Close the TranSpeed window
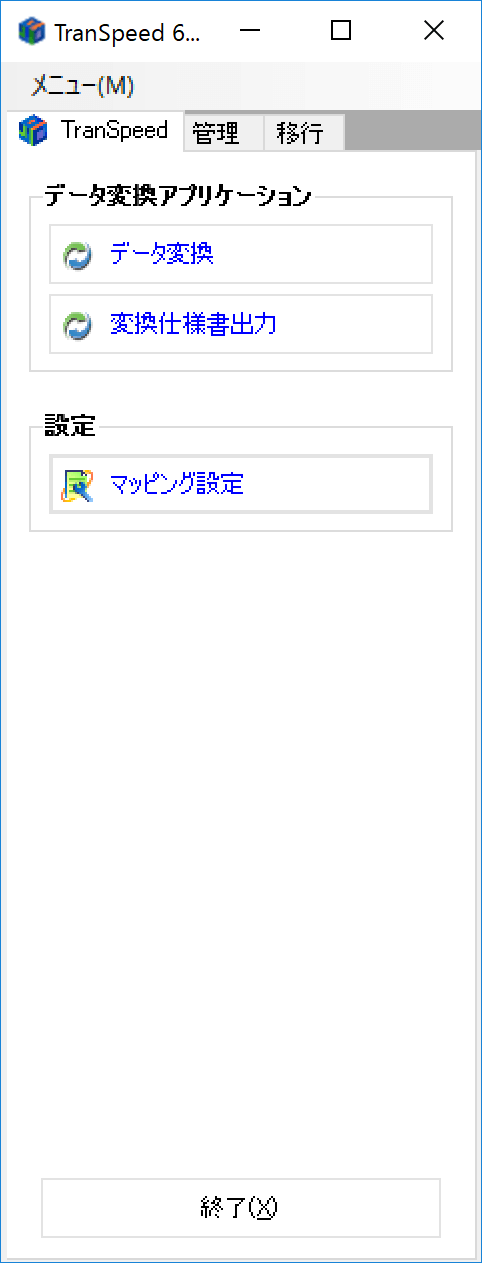The image size is (482, 1263). coord(433,31)
